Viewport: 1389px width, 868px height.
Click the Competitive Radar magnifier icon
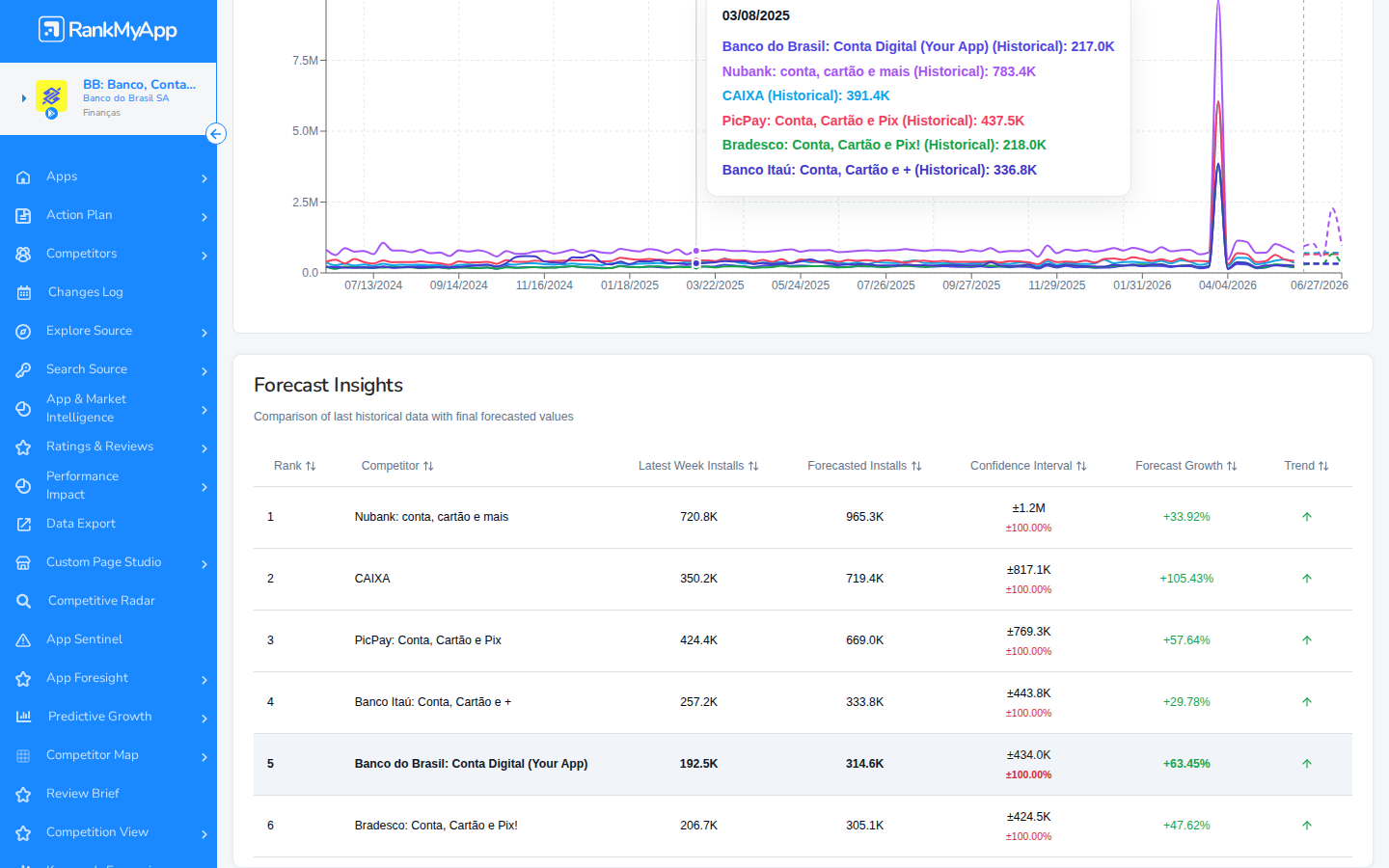tap(23, 602)
